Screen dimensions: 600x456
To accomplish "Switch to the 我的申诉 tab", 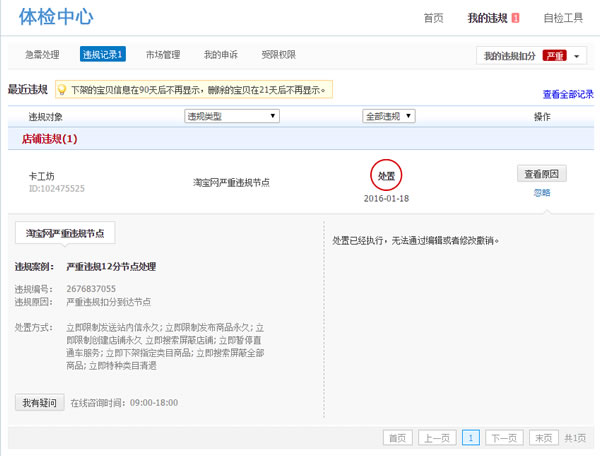I will pos(221,54).
